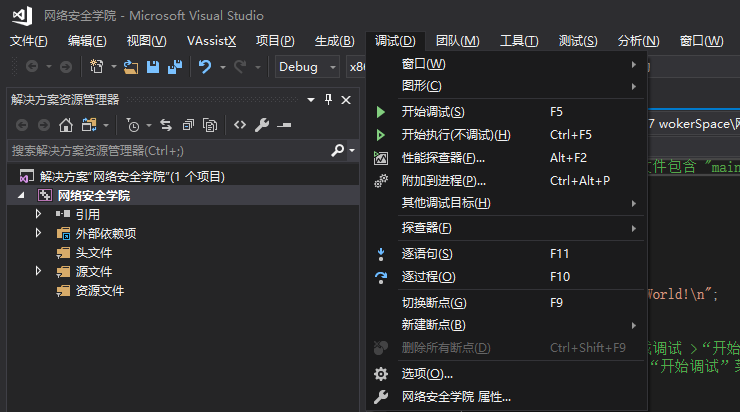Click forward arrow in Solution Explorer toolbar

pos(44,125)
